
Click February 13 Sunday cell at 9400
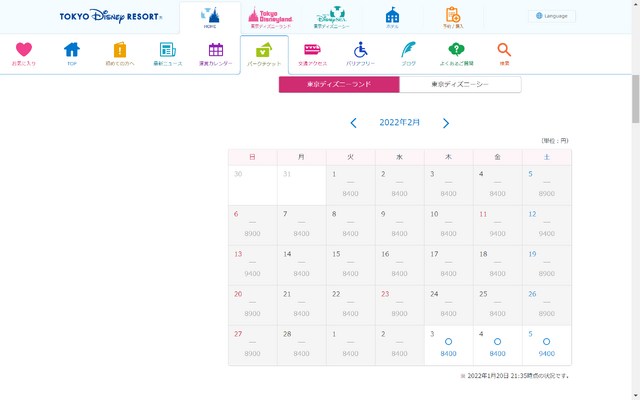253,265
